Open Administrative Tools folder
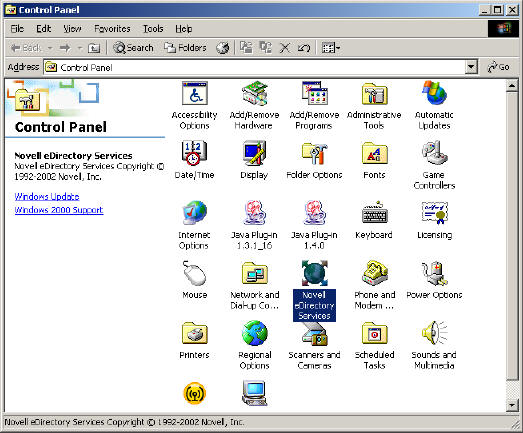 (374, 106)
